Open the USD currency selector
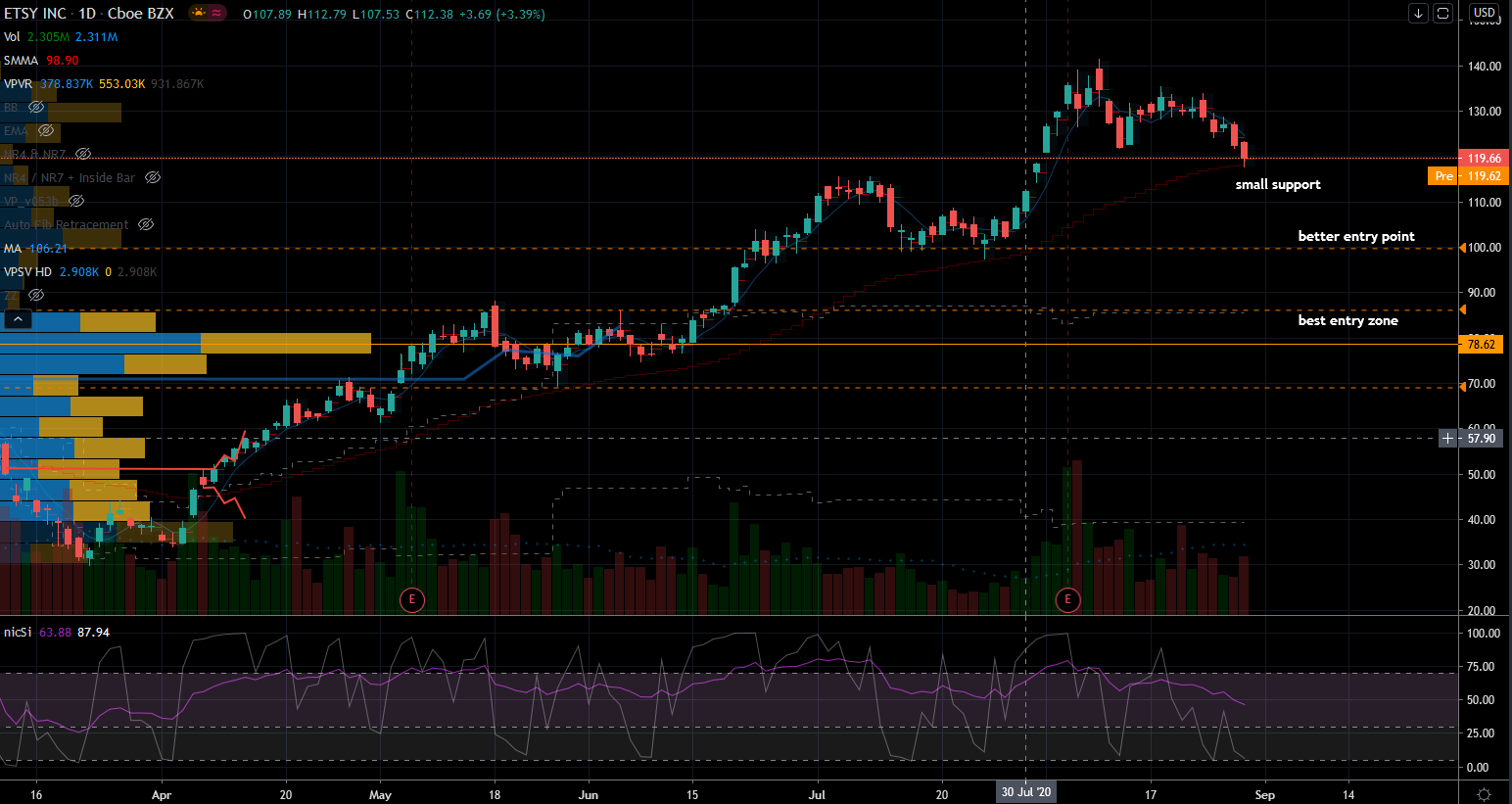The image size is (1512, 804). coord(1485,13)
